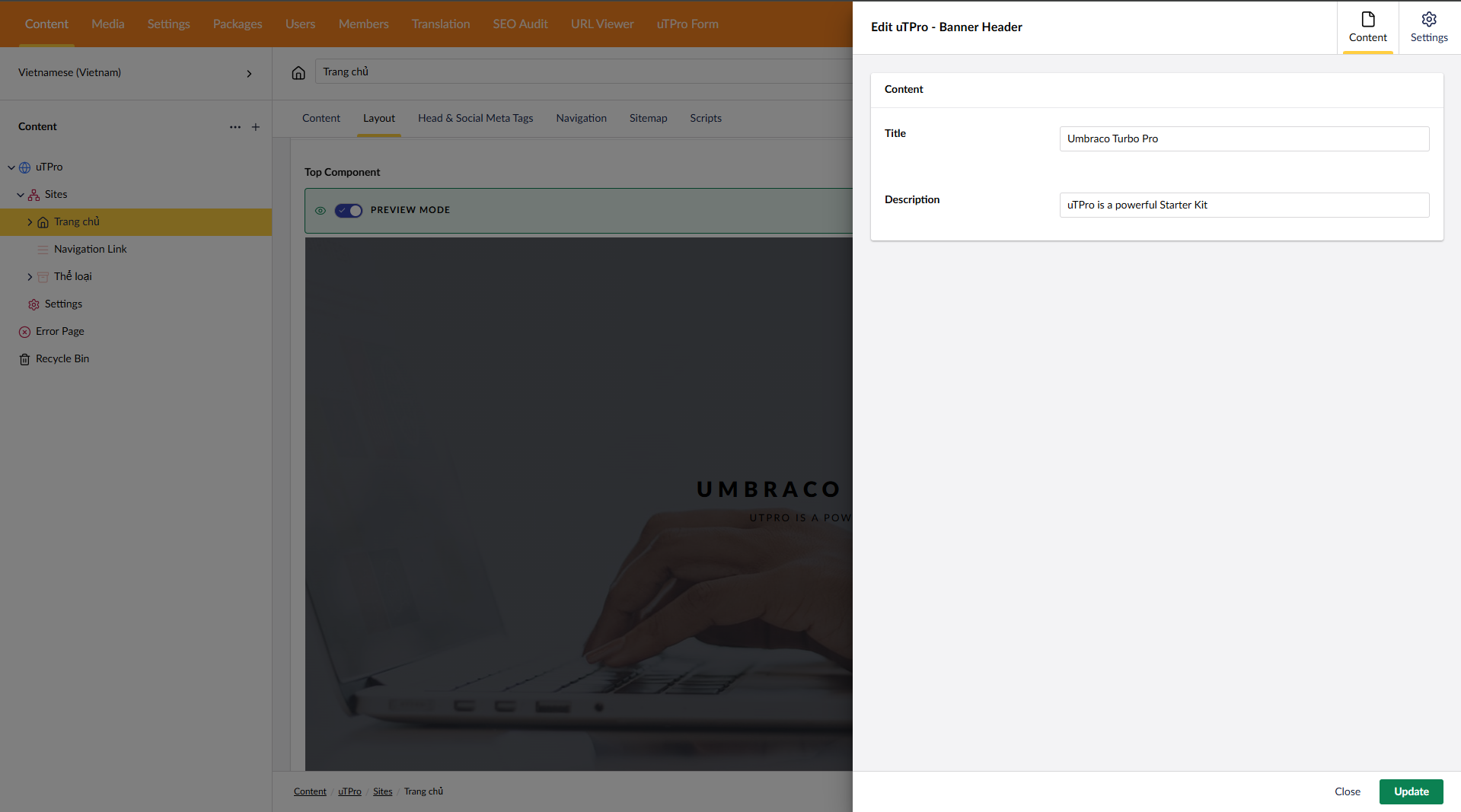The height and width of the screenshot is (812, 1461).
Task: Open the Settings gear tab in editor panel
Action: tap(1429, 27)
